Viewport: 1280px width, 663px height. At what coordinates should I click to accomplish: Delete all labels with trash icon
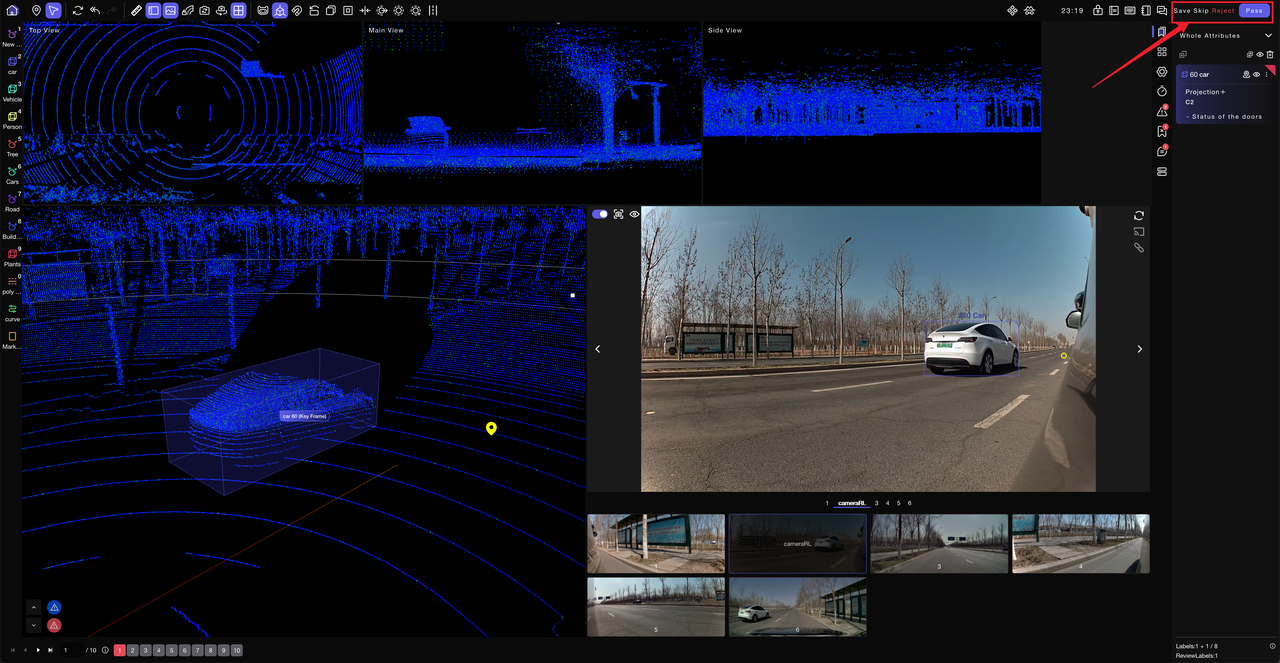[1270, 54]
